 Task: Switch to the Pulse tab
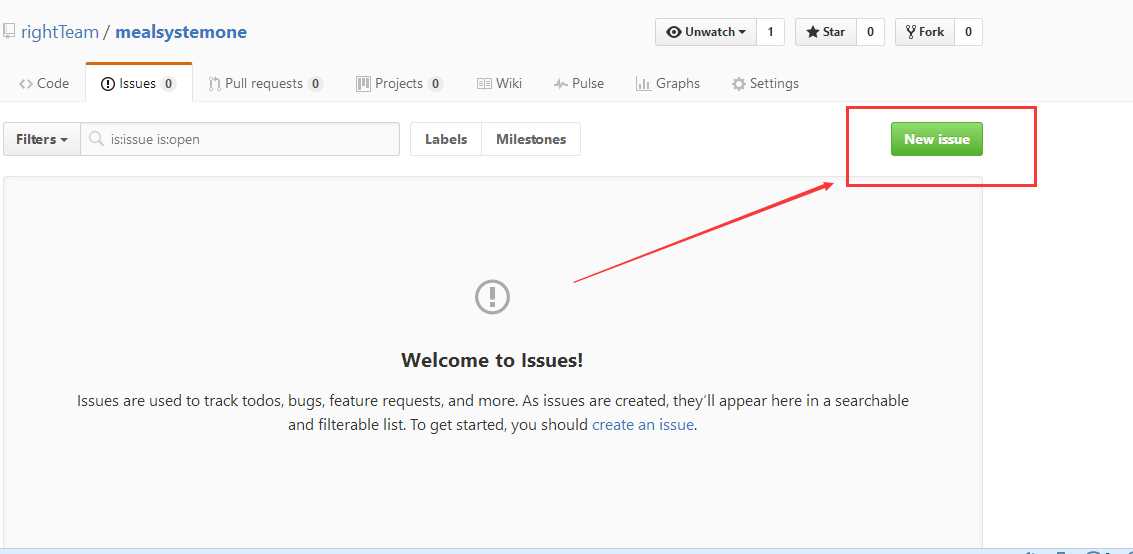point(579,83)
